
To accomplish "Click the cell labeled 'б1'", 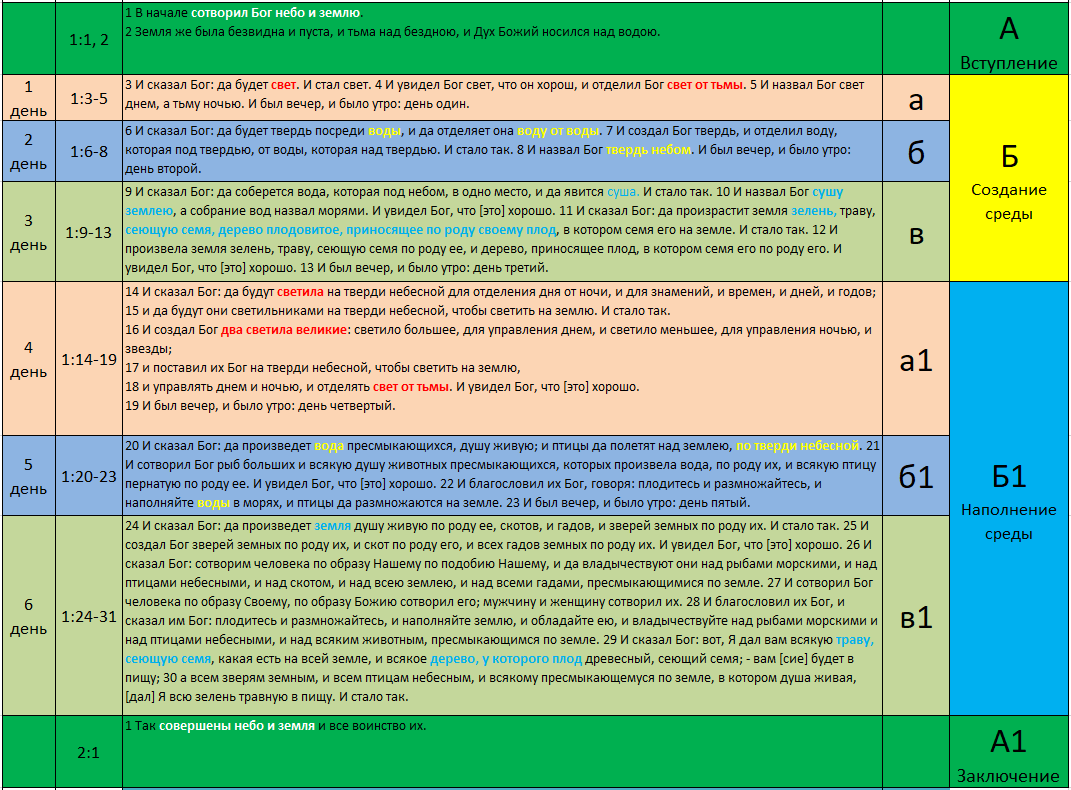I will tap(915, 476).
